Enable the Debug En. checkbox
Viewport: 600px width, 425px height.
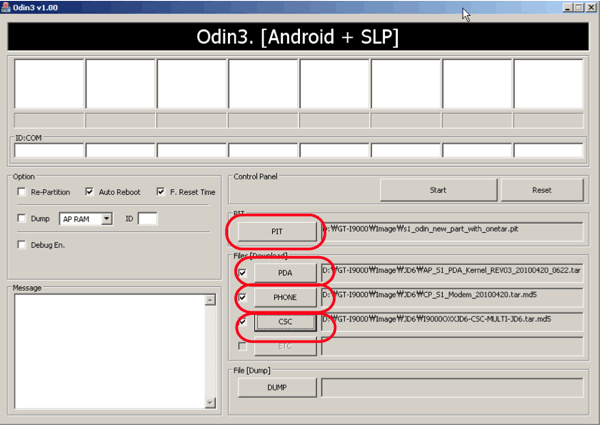(x=22, y=244)
